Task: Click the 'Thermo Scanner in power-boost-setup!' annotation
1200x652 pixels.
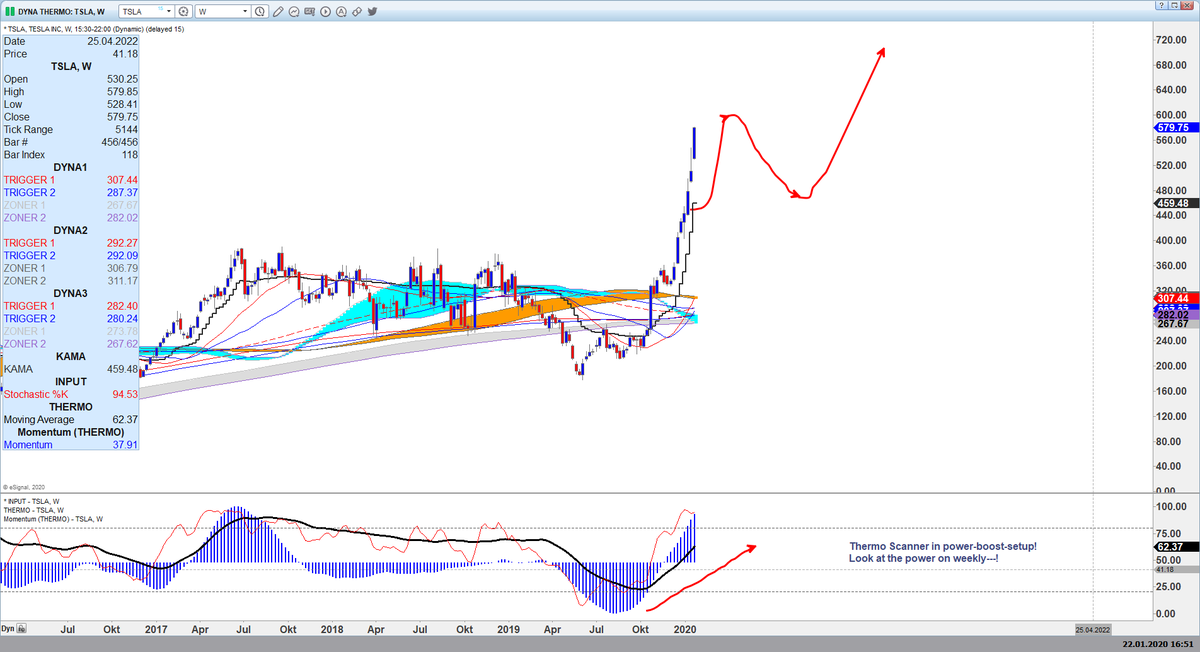Action: click(943, 546)
